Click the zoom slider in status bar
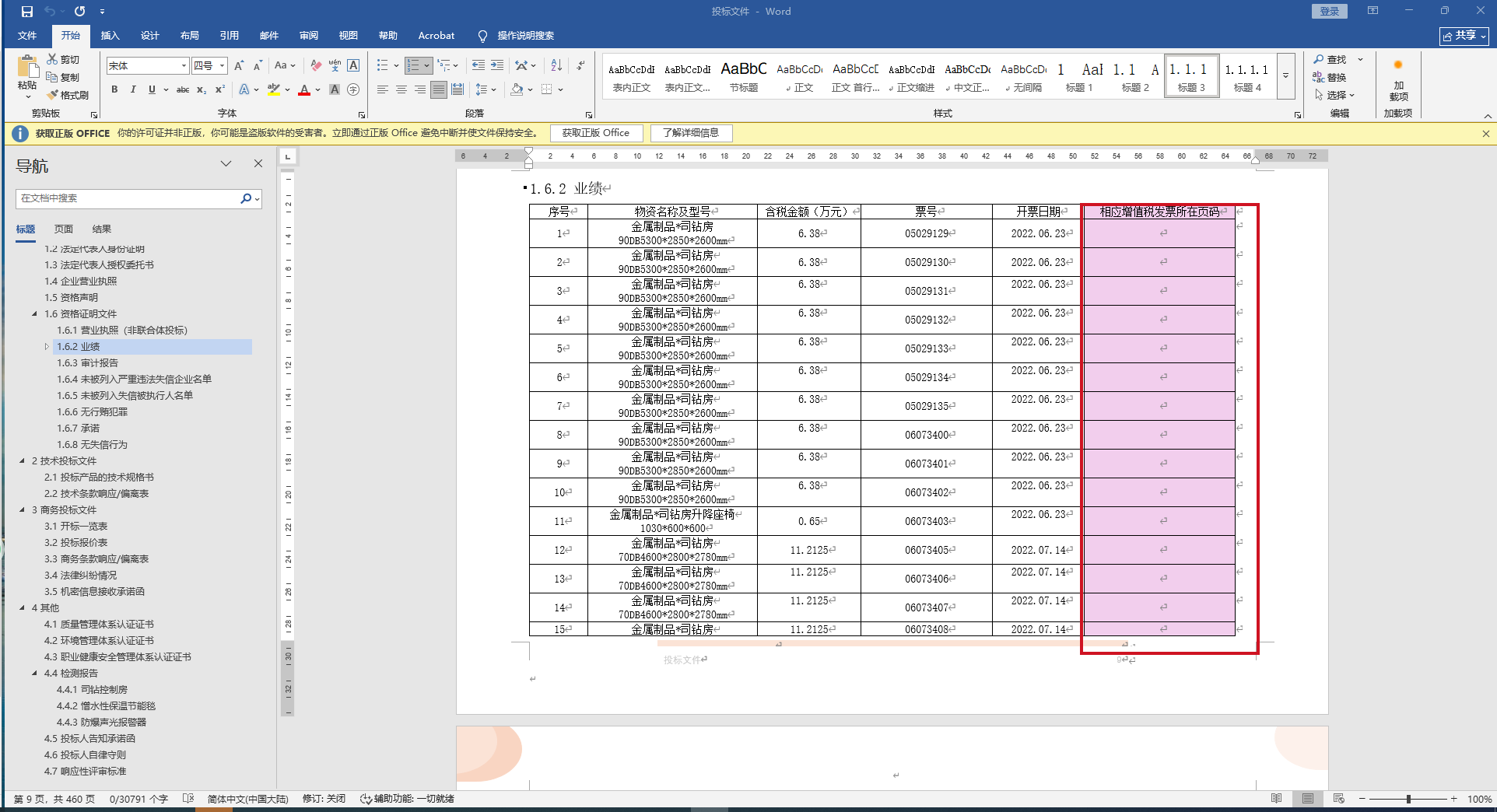This screenshot has width=1497, height=812. tap(1408, 799)
